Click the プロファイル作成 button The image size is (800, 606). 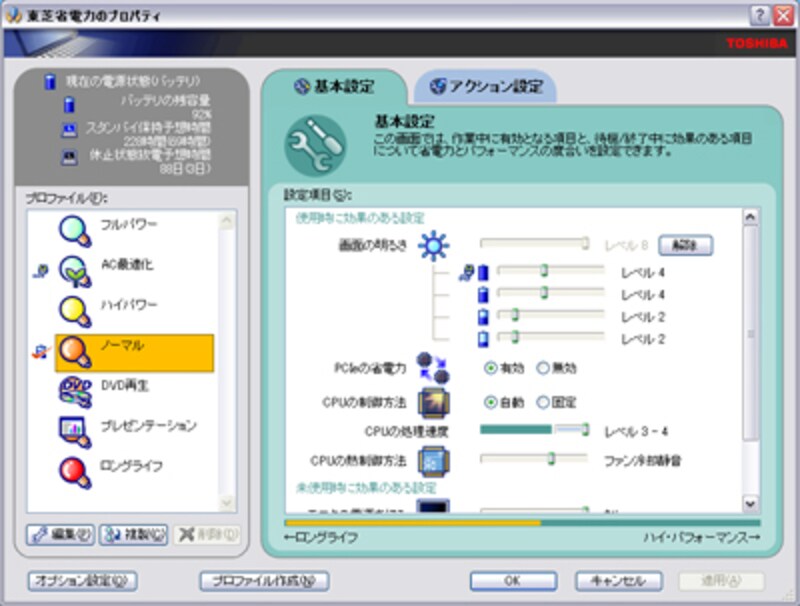[x=264, y=580]
